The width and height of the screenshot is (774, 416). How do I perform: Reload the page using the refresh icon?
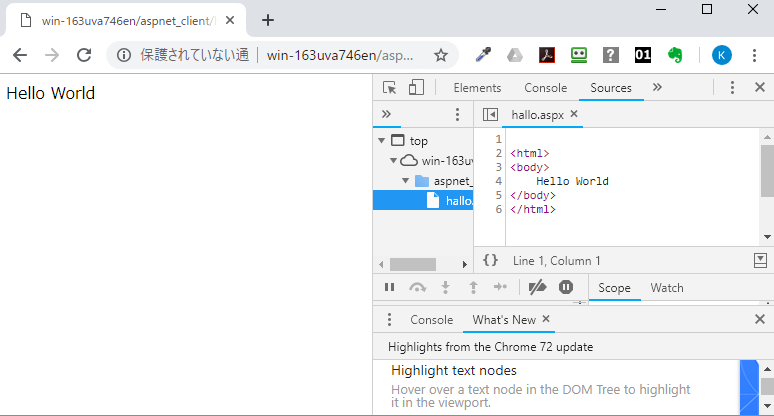tap(84, 55)
